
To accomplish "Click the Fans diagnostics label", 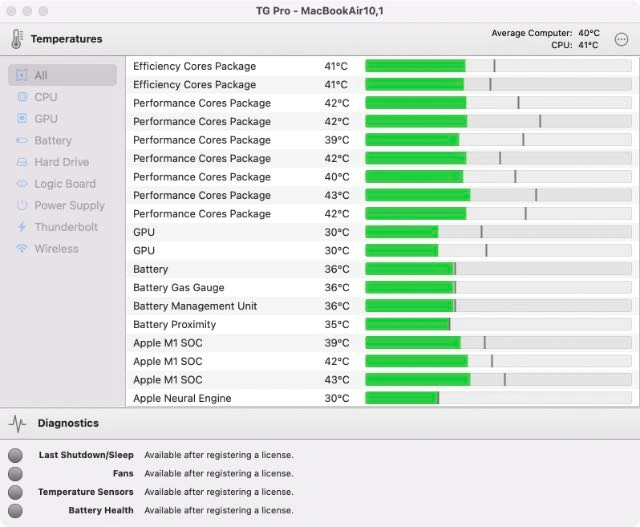I will point(123,474).
